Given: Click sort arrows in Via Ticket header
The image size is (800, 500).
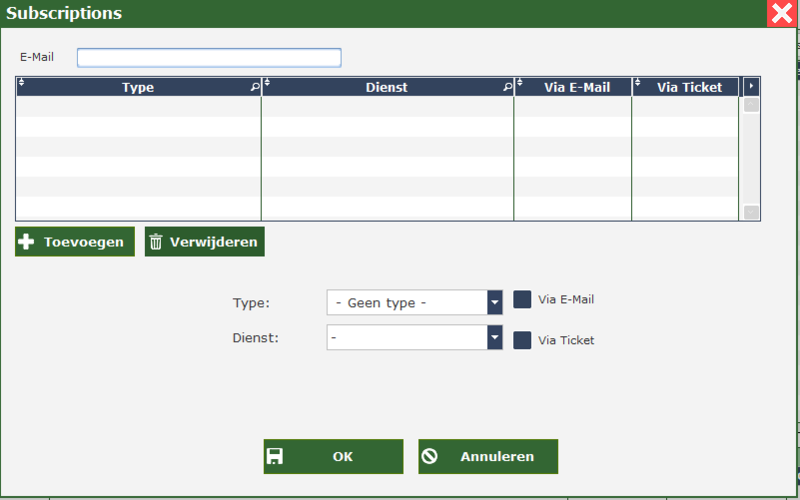Looking at the screenshot, I should 638,83.
